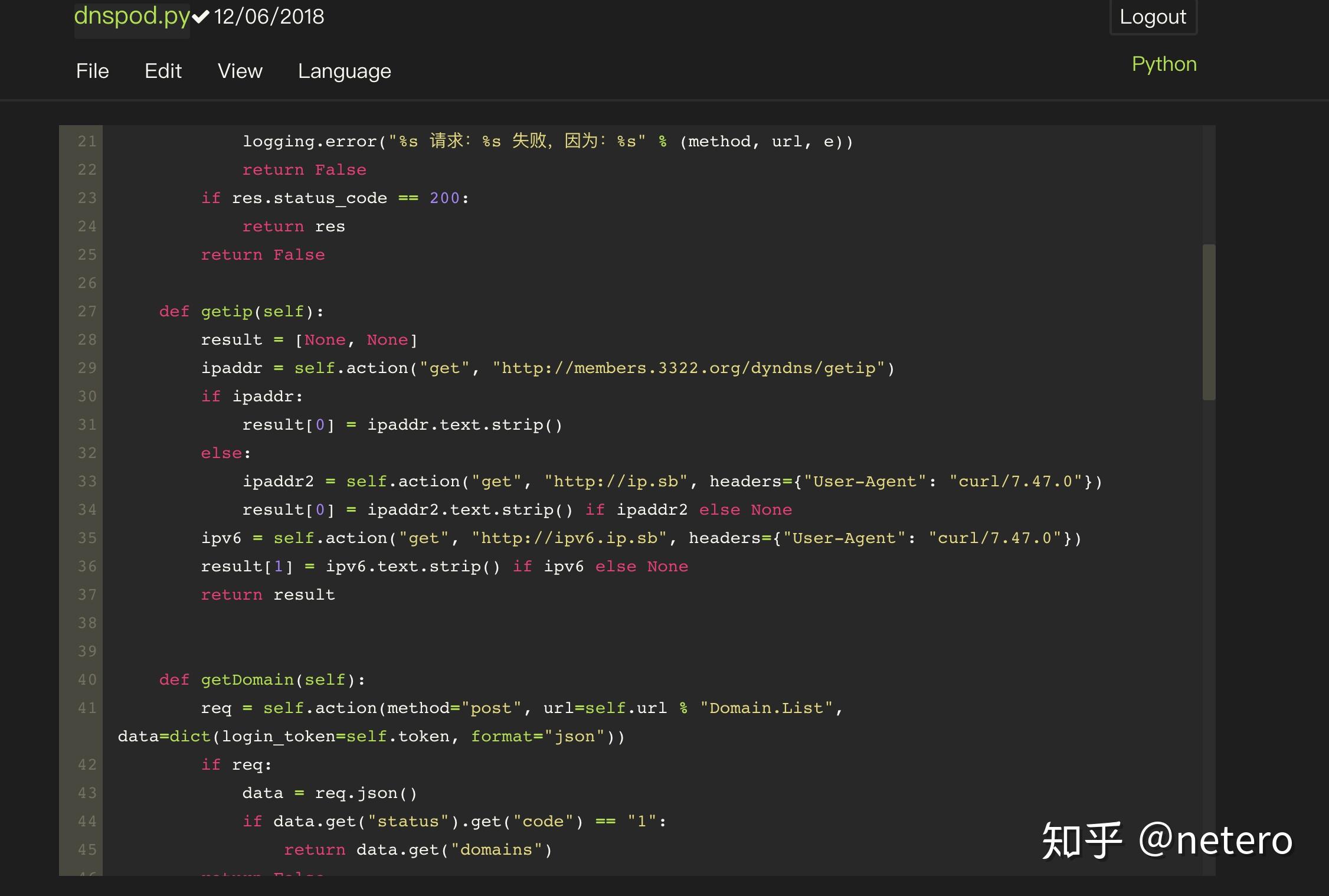Click the 'result[1] = ipv6.text.strip()' line
Image resolution: width=1329 pixels, height=896 pixels.
[x=444, y=567]
